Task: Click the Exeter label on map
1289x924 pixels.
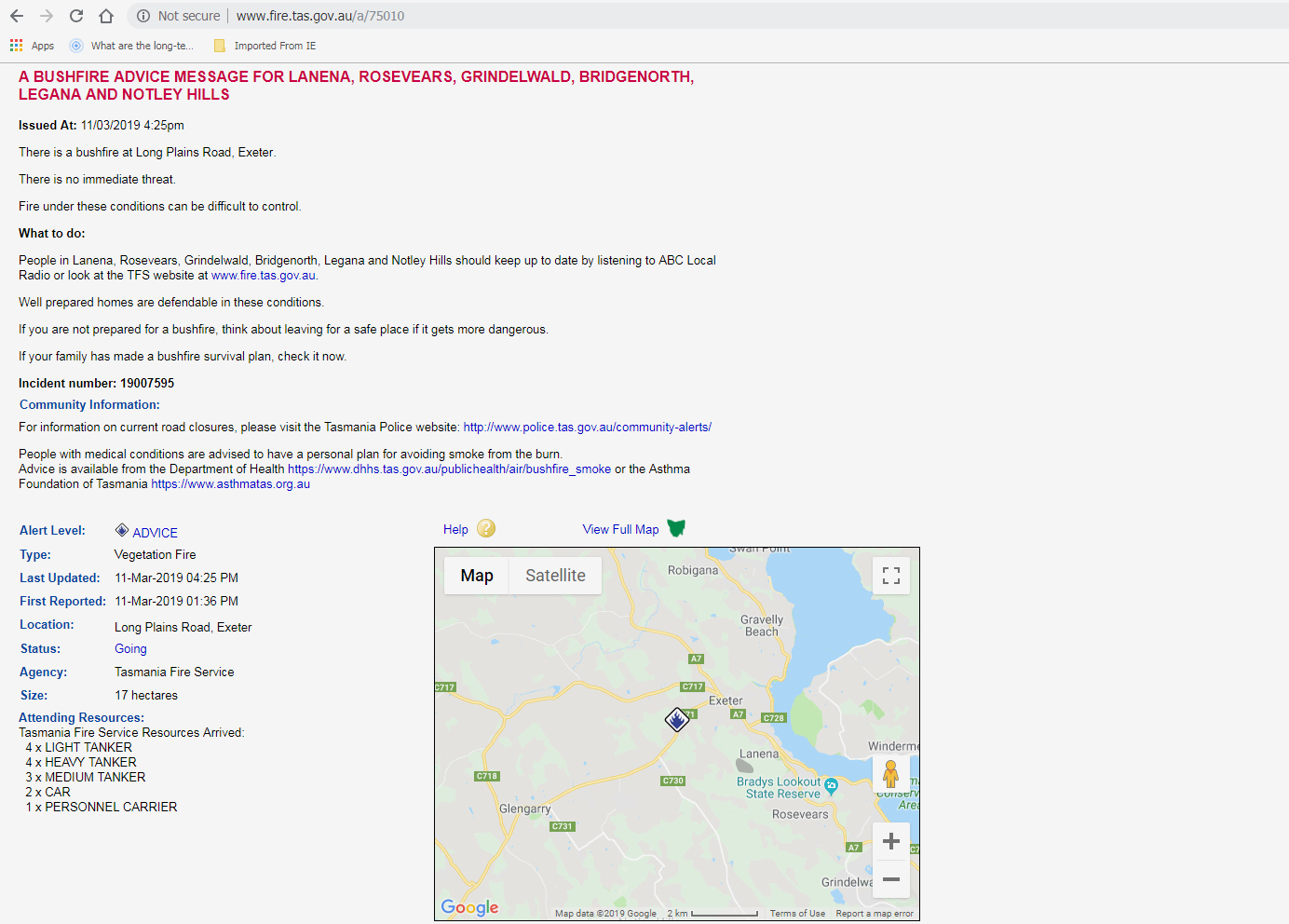Action: coord(726,701)
